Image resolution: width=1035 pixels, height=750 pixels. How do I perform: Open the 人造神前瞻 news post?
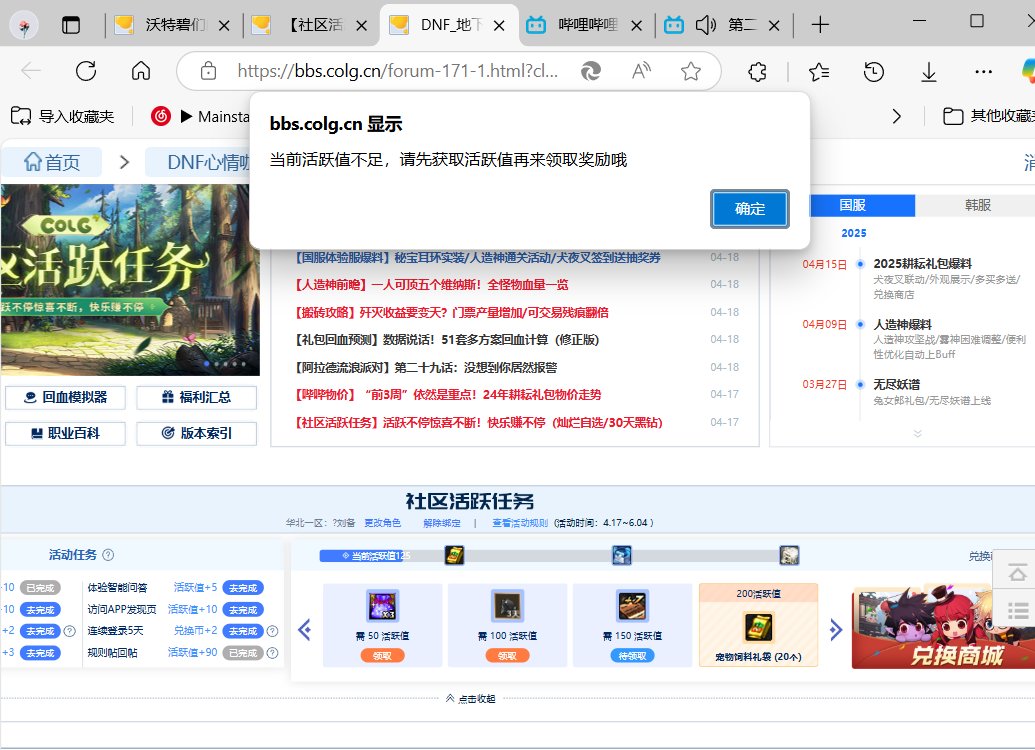432,285
